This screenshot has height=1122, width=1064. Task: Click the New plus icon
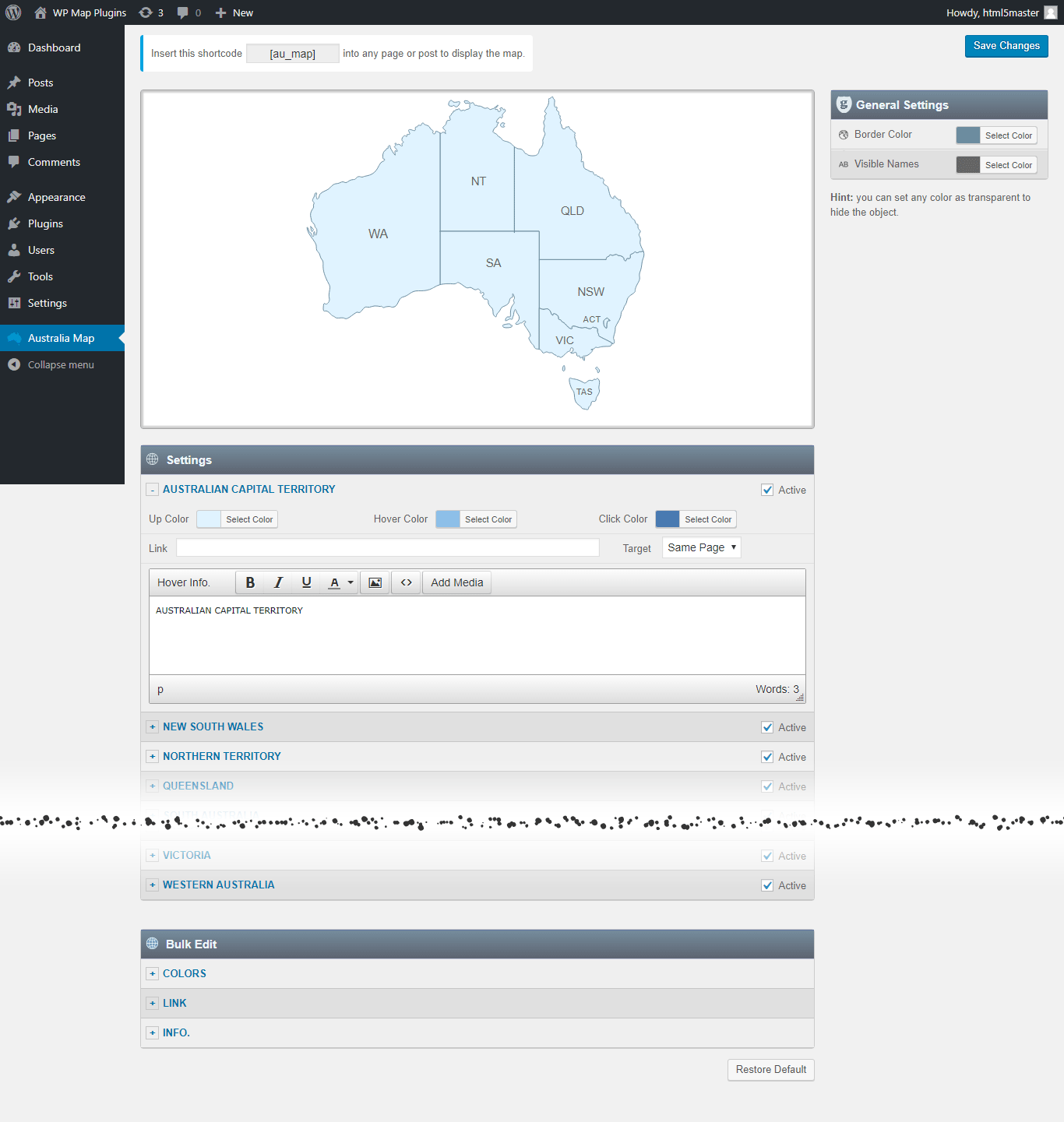pos(220,12)
